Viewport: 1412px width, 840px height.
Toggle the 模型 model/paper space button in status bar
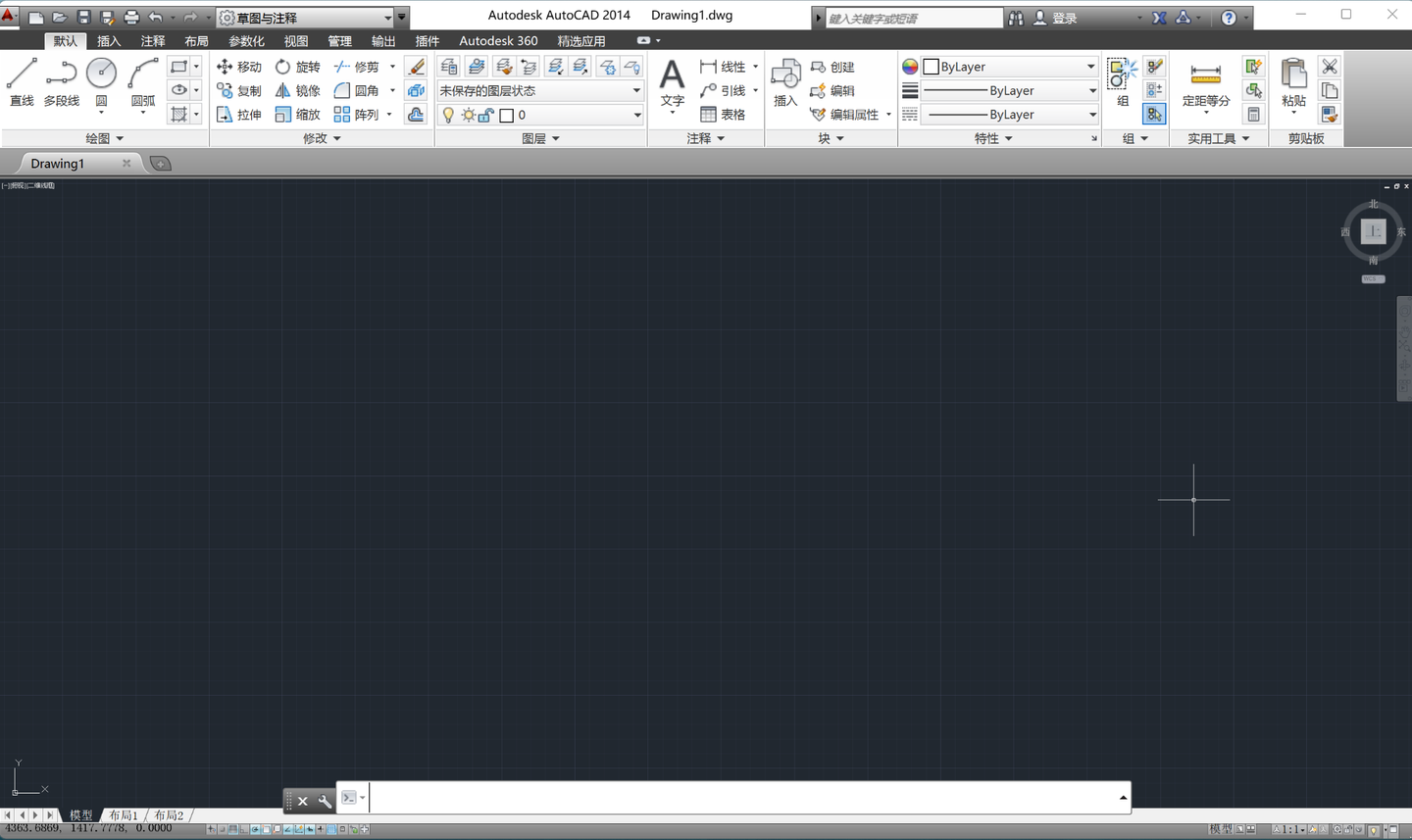[1221, 829]
